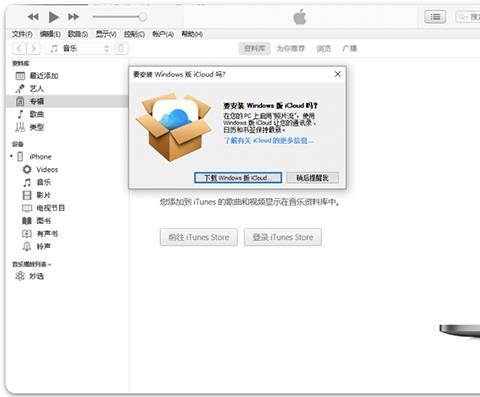Open the 歌曲(S) menu
This screenshot has height=397, width=480.
(x=78, y=34)
